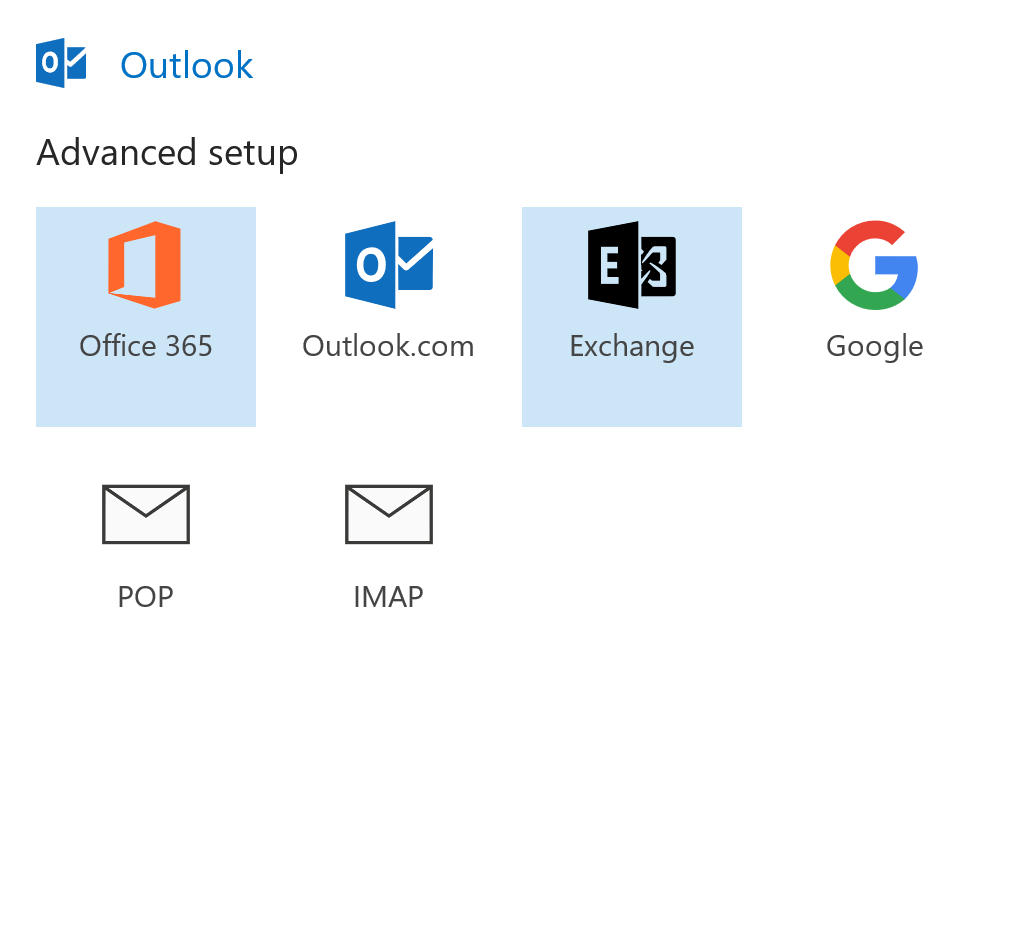Screen dimensions: 1028x939
Task: Select the Office 365 account icon
Action: click(x=146, y=265)
